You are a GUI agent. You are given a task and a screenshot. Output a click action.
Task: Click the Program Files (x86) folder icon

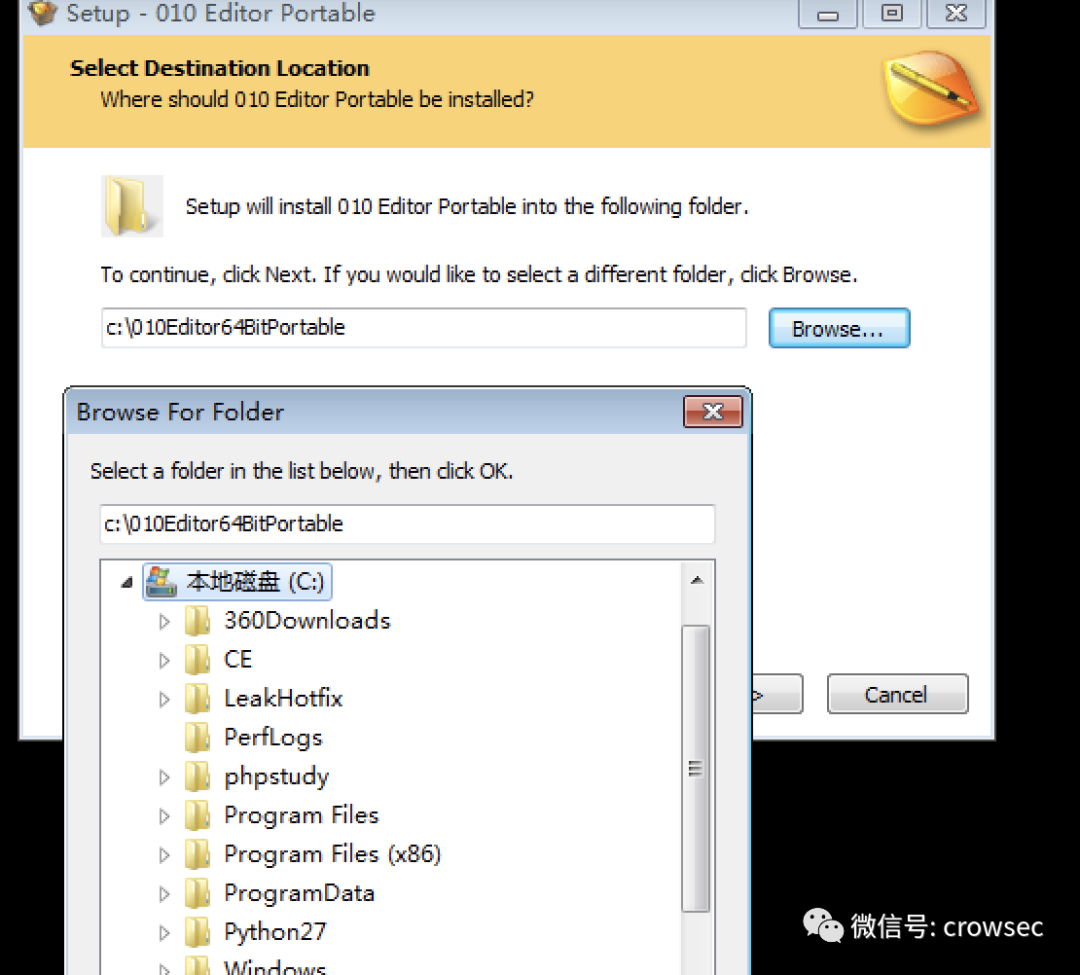coord(197,854)
